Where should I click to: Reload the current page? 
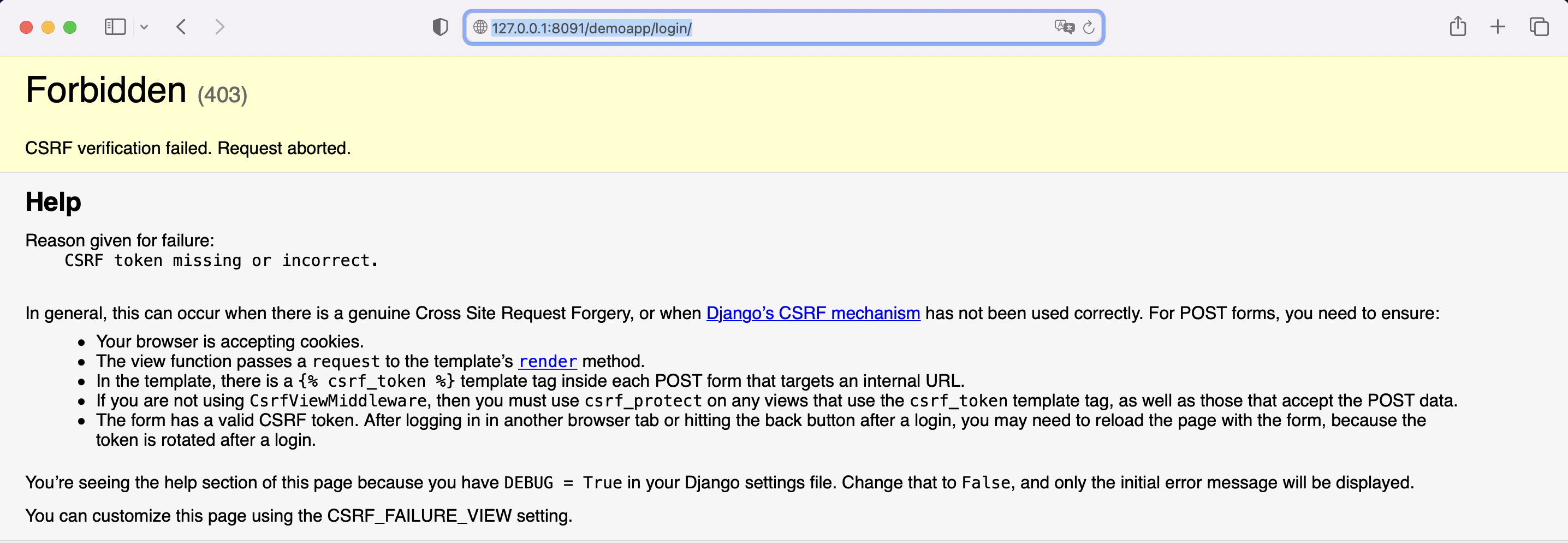[1089, 27]
